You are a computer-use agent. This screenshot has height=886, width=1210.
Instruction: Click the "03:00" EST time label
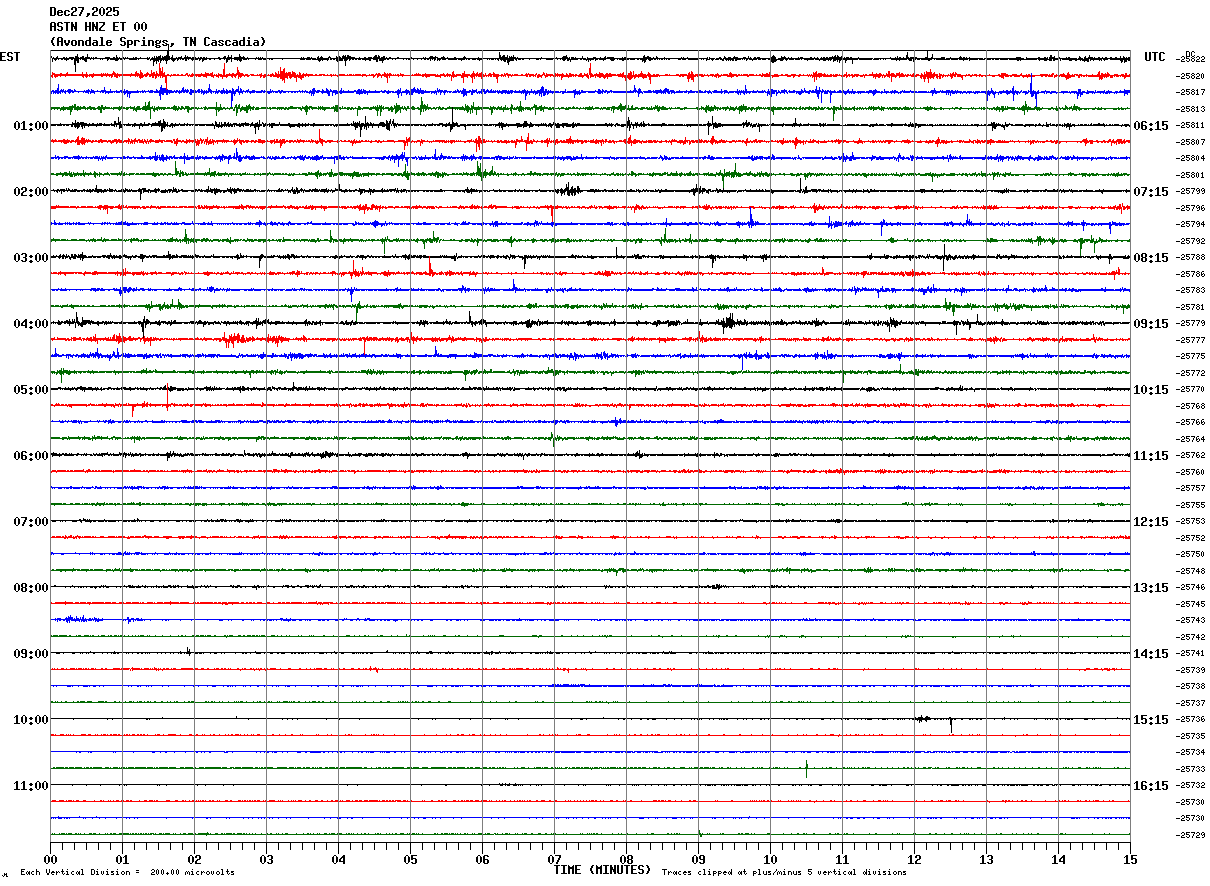click(x=31, y=258)
